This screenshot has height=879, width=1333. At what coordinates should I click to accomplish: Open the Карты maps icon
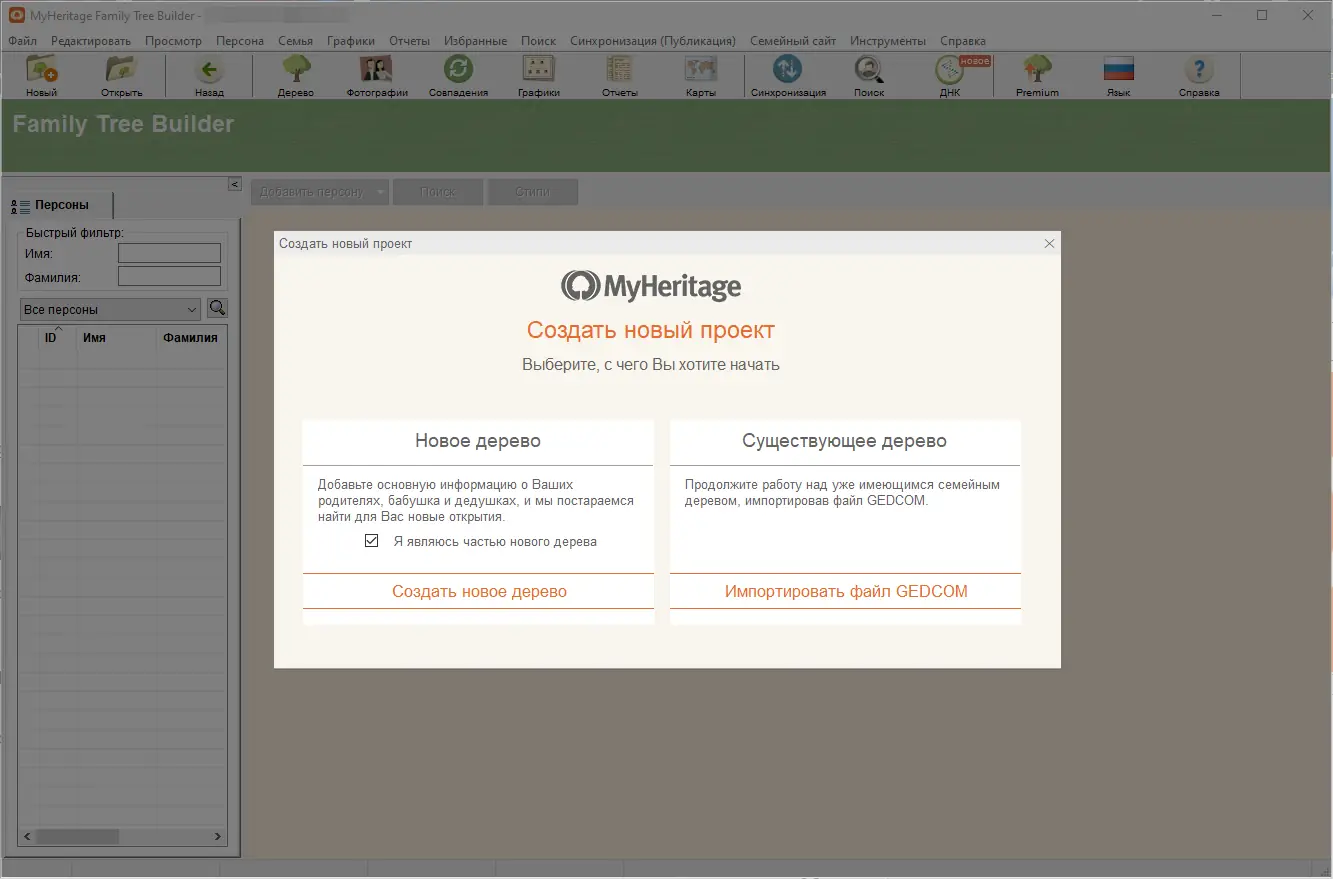point(700,76)
